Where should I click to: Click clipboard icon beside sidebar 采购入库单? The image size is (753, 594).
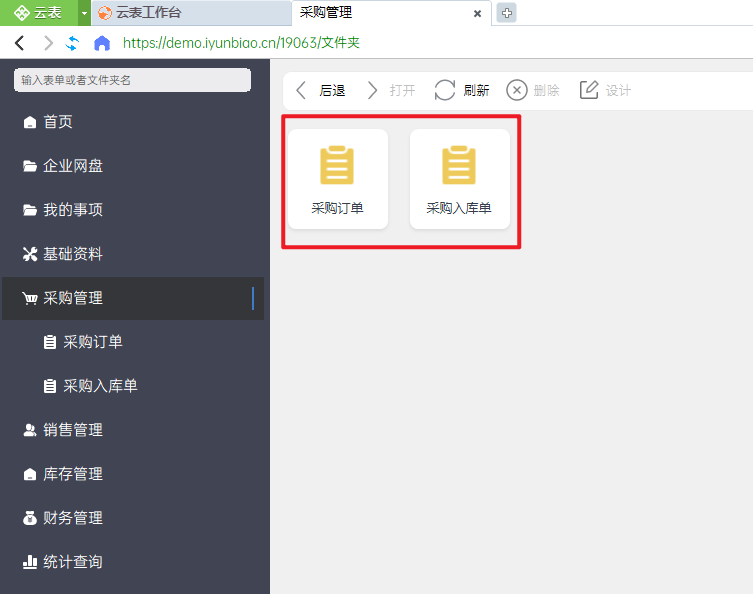(50, 386)
